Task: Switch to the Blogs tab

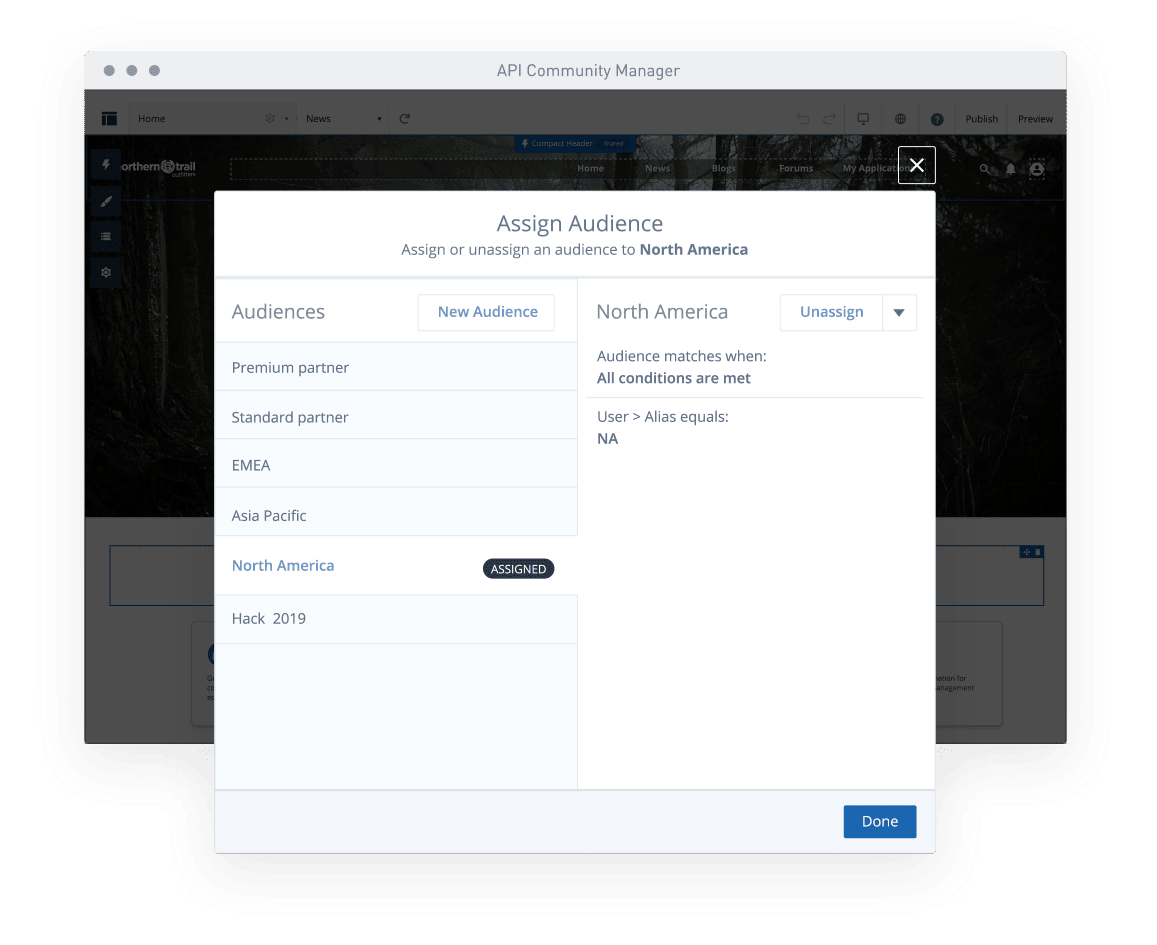Action: tap(723, 168)
